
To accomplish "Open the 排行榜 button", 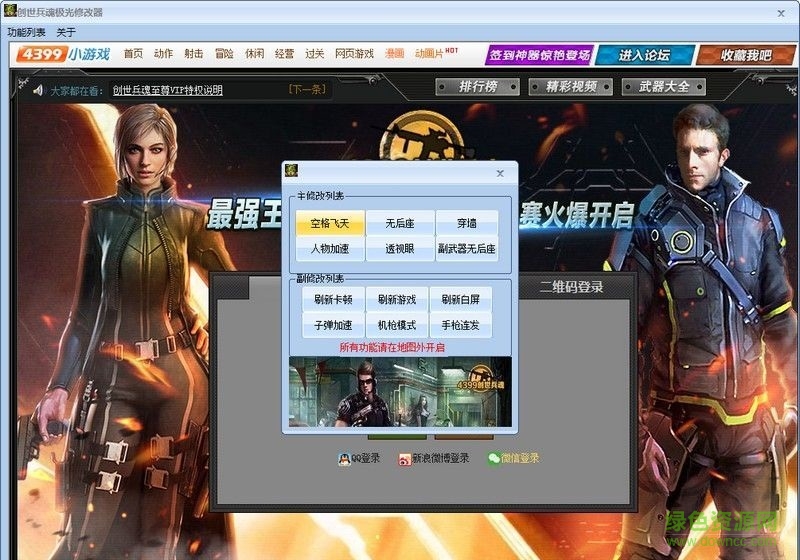I will pyautogui.click(x=478, y=87).
